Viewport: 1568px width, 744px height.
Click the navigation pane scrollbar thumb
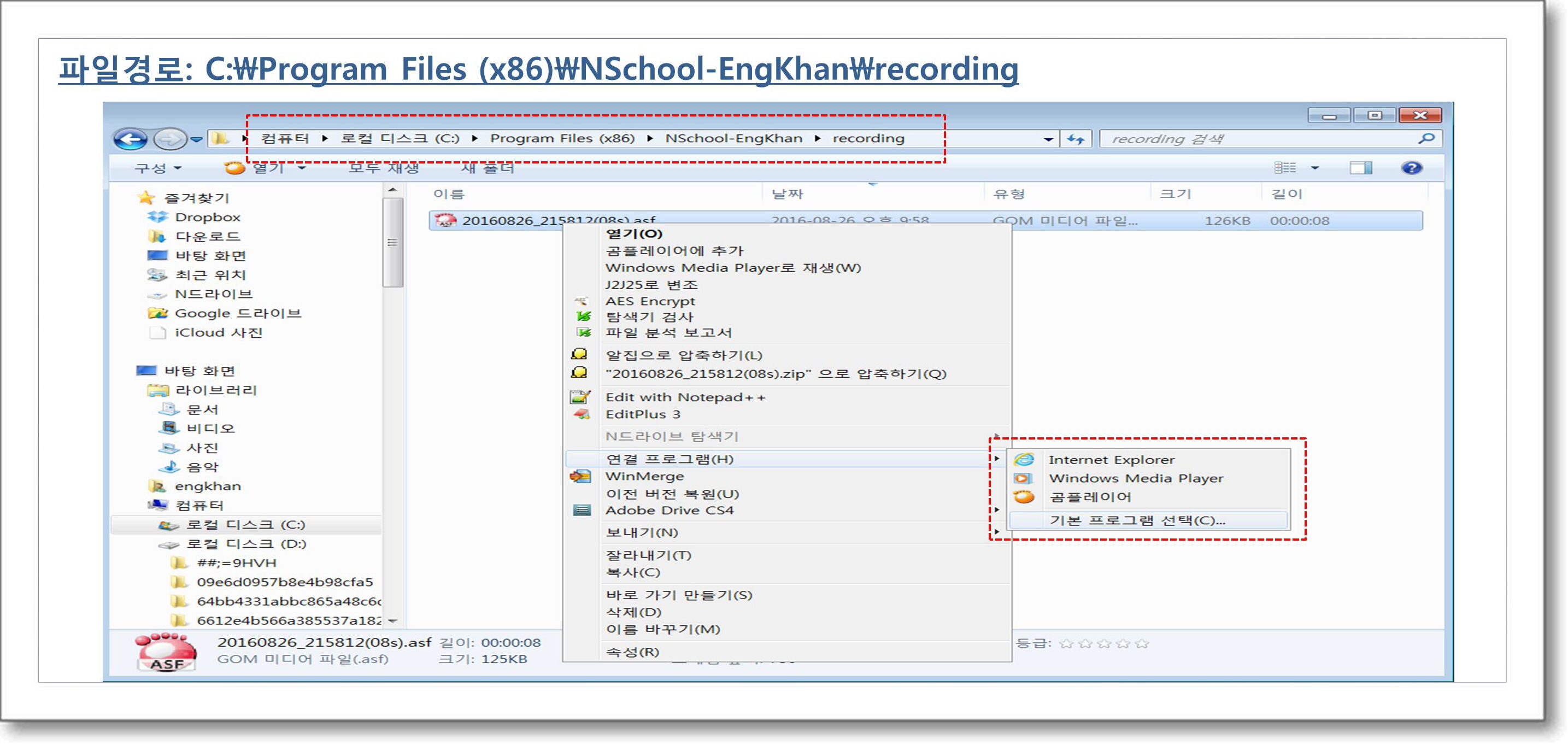coord(392,242)
